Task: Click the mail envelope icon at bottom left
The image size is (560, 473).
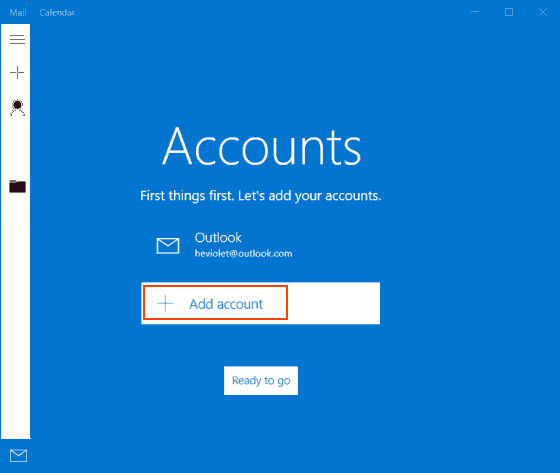Action: (18, 455)
